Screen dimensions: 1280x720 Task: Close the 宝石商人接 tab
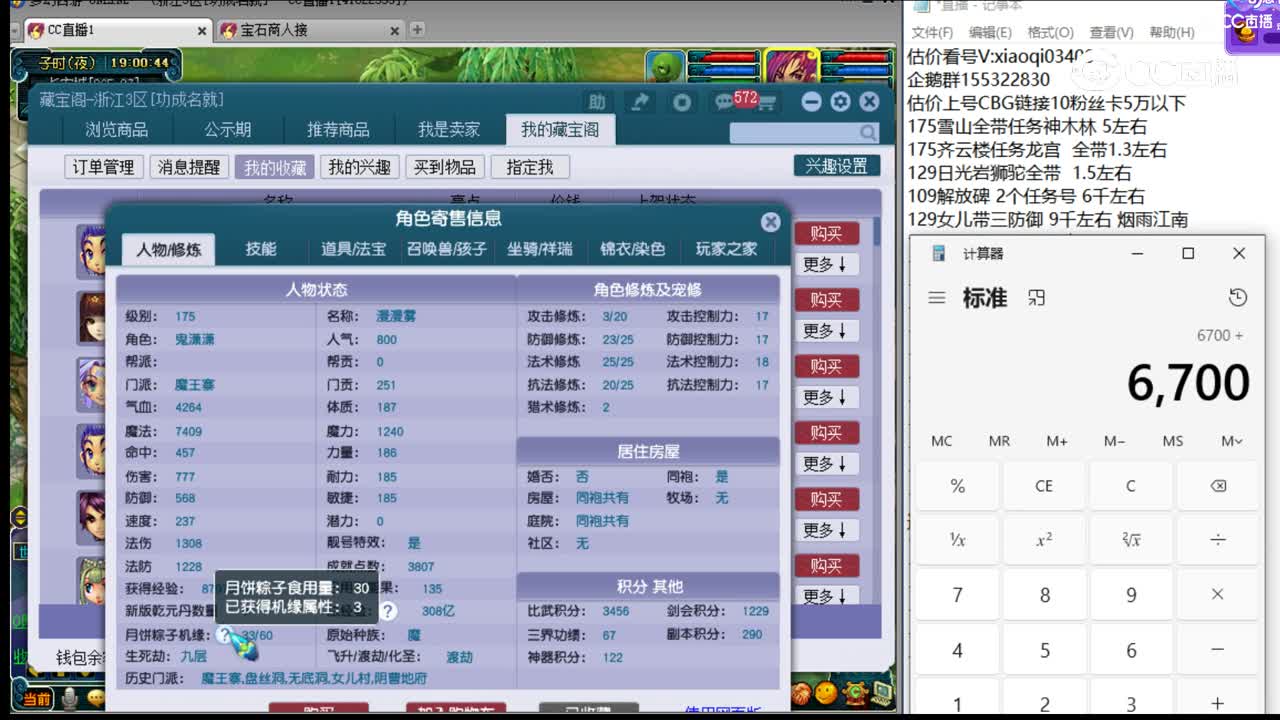(x=393, y=31)
